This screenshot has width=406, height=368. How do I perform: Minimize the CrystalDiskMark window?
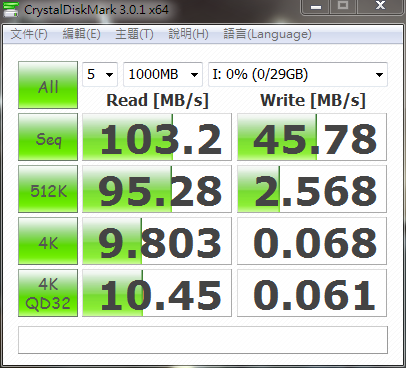point(316,7)
